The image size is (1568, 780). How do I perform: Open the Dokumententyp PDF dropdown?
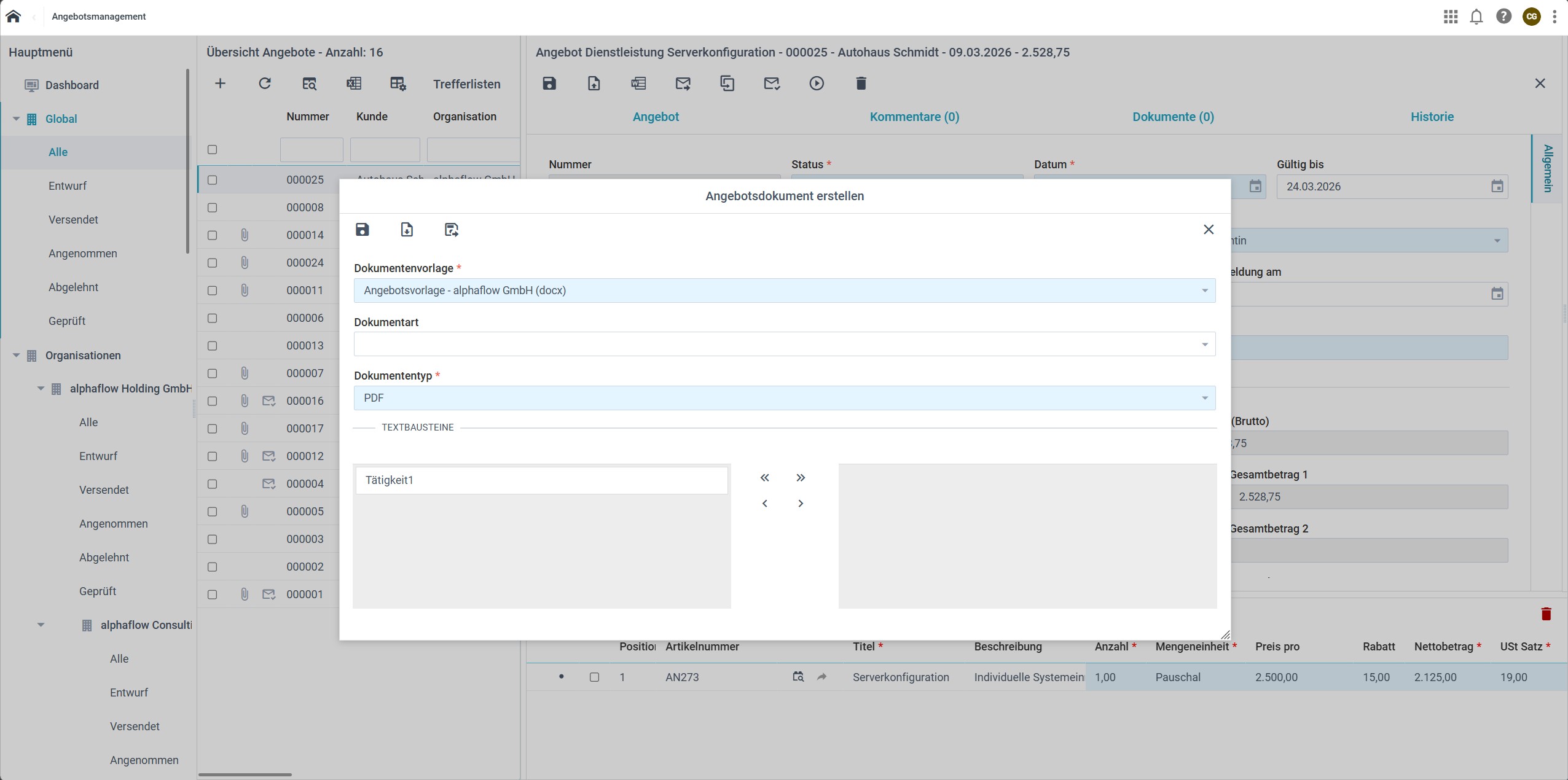[x=784, y=398]
